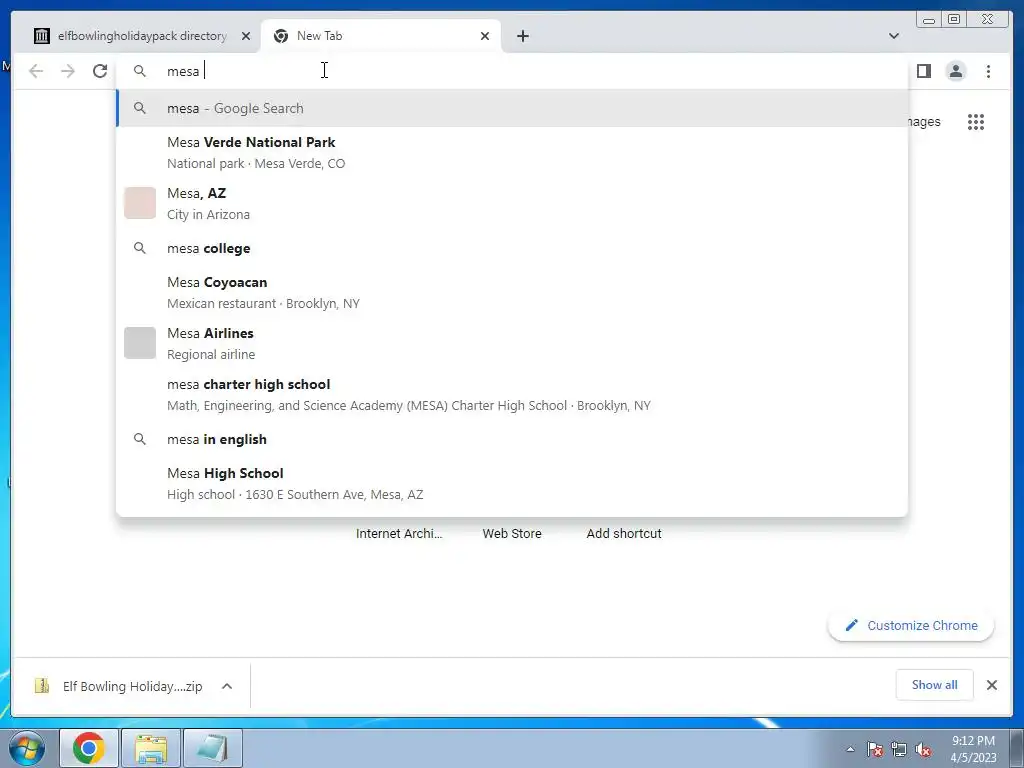Click the reload page icon
The width and height of the screenshot is (1024, 768).
[100, 71]
